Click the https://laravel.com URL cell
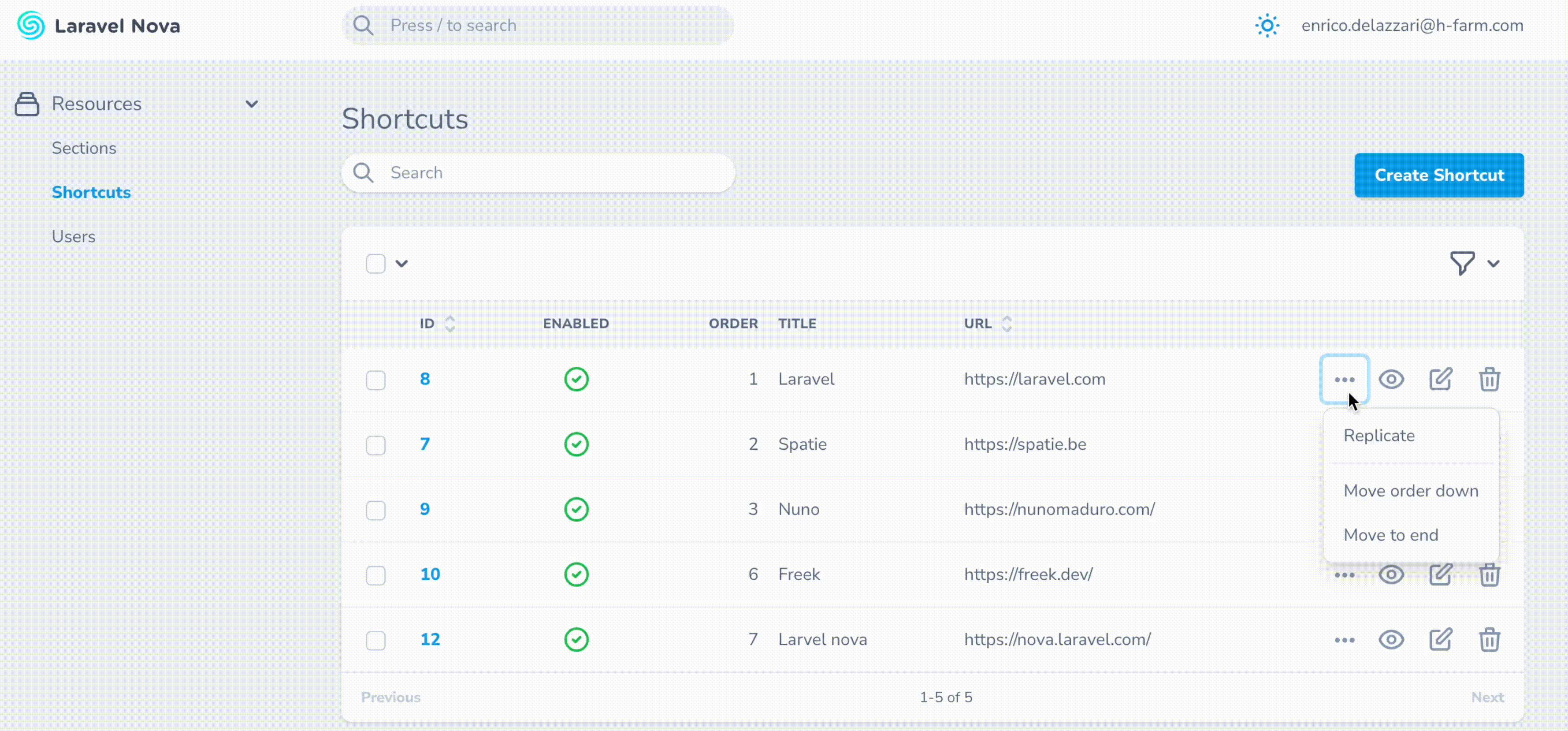 pos(1035,379)
